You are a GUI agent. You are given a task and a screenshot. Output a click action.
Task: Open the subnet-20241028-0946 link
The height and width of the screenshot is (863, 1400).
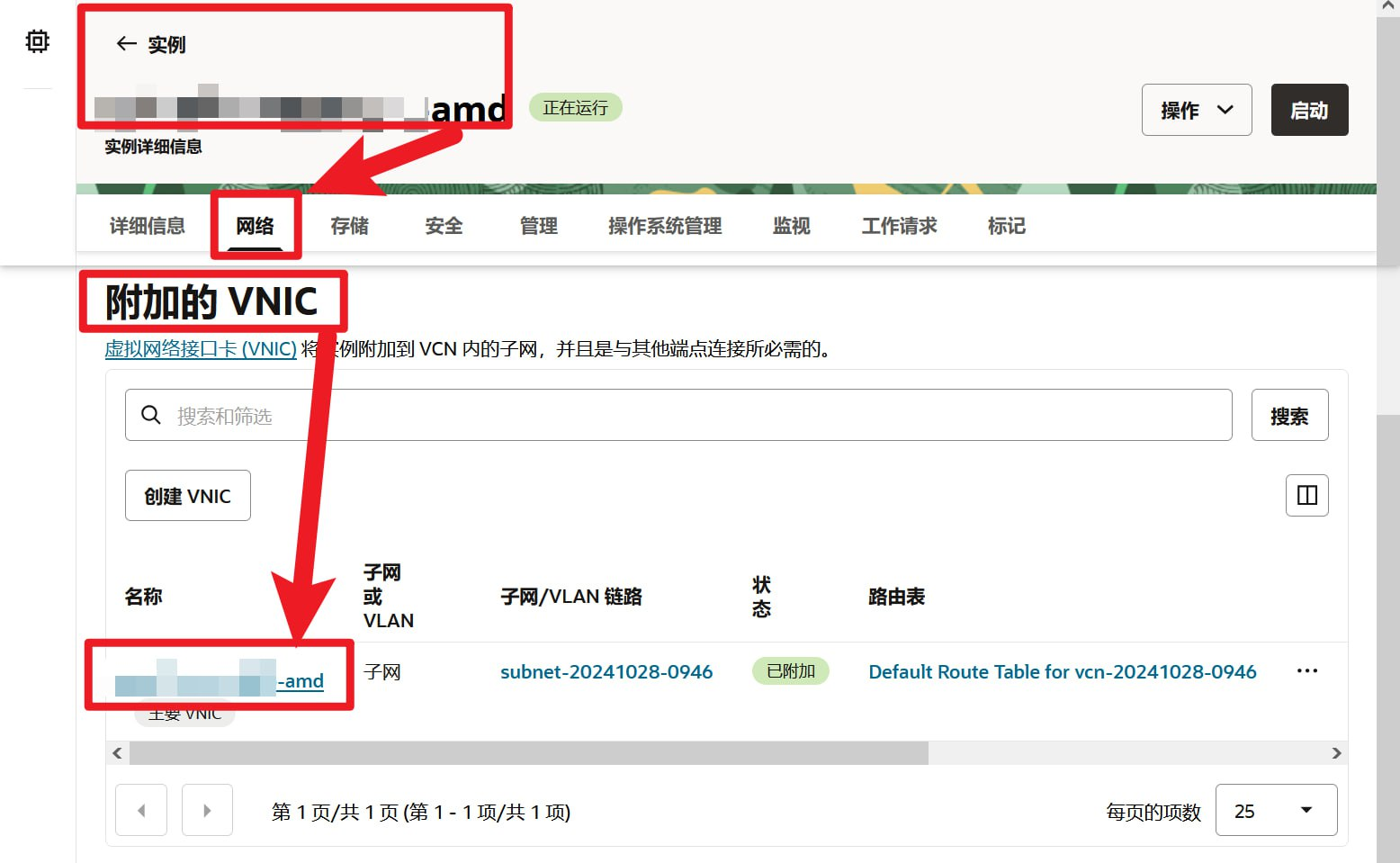click(606, 672)
